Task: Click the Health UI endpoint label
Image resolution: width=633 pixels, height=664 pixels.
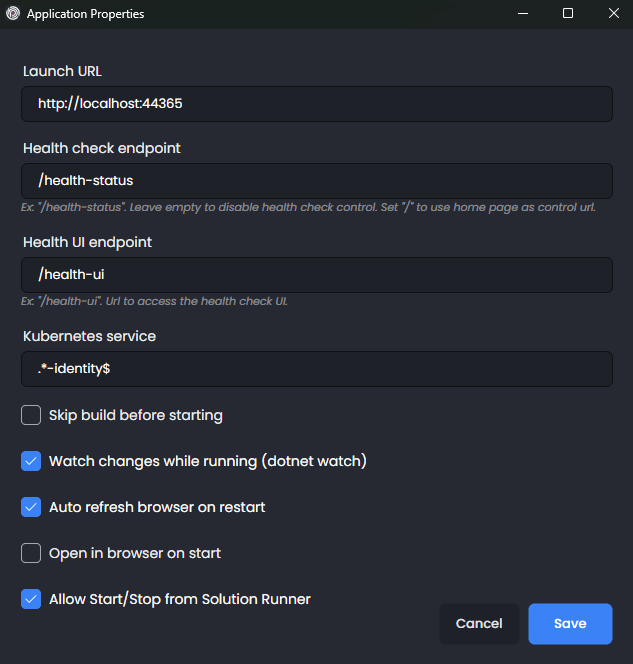Action: tap(88, 242)
